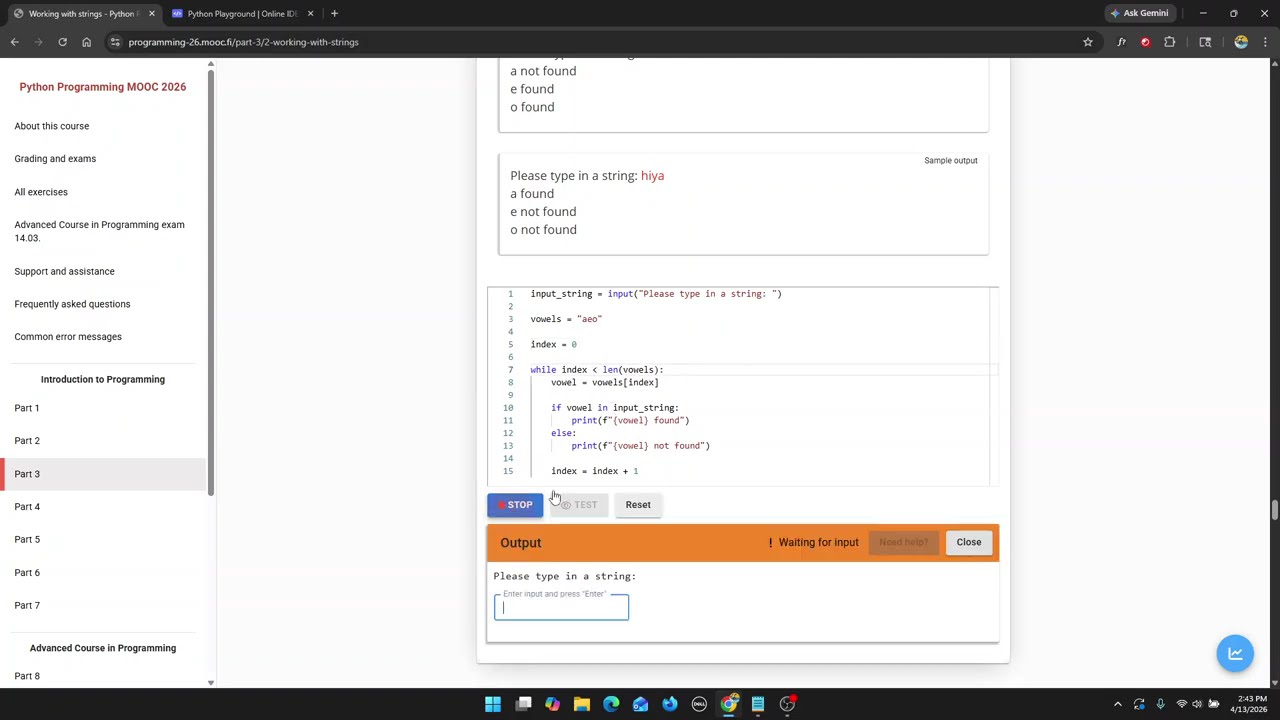Open Support and assistance page
This screenshot has width=1280, height=720.
[x=64, y=271]
